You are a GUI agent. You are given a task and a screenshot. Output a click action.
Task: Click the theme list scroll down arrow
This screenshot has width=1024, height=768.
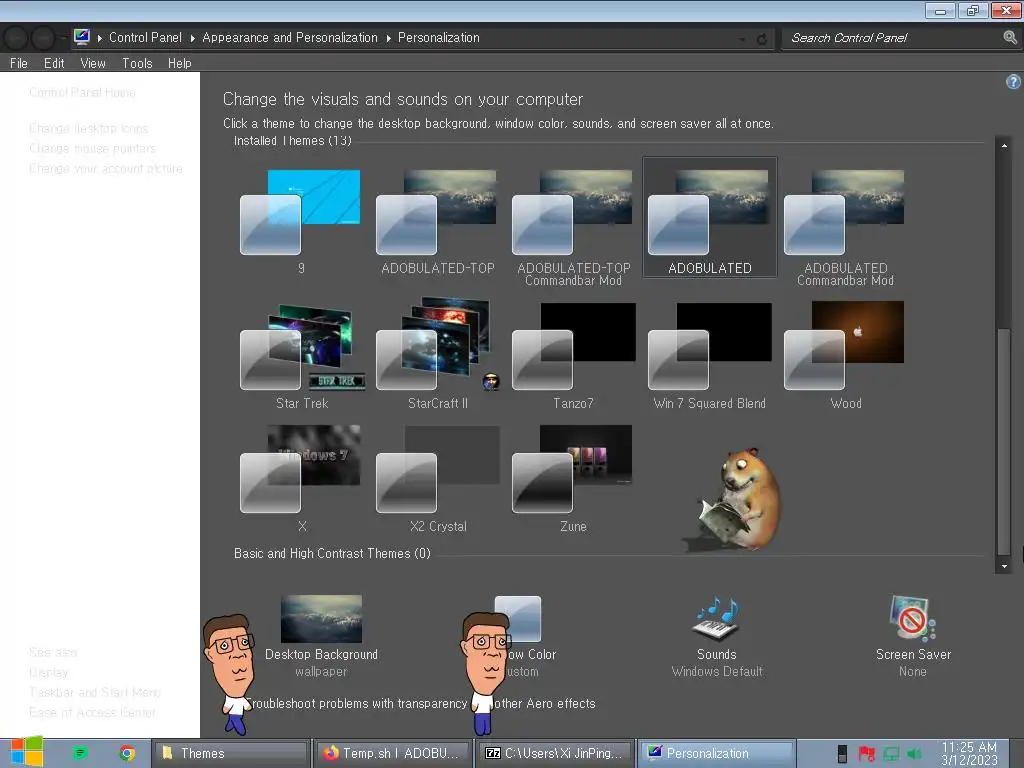[1004, 566]
